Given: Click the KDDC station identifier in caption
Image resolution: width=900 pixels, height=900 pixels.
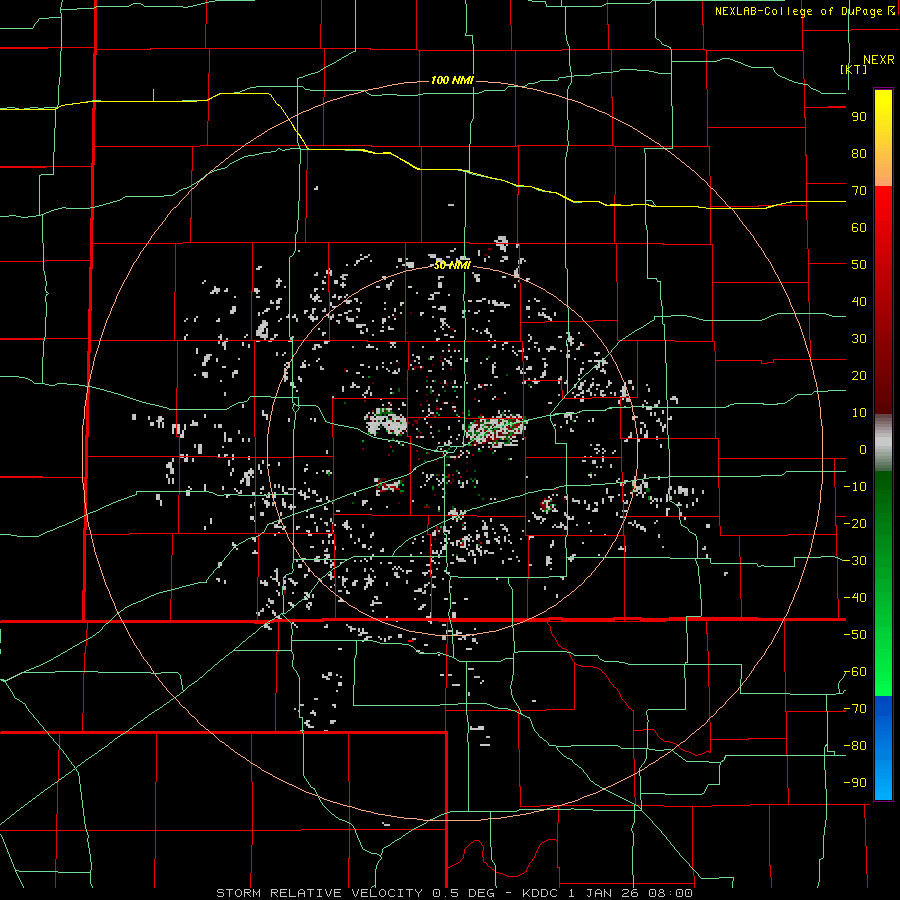Looking at the screenshot, I should coord(542,893).
